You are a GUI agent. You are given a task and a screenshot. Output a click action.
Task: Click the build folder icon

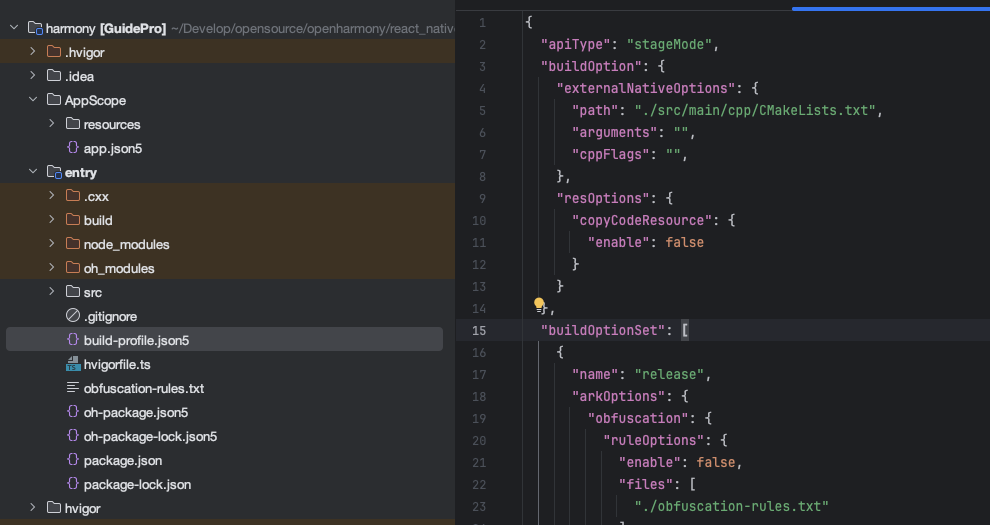pyautogui.click(x=73, y=220)
